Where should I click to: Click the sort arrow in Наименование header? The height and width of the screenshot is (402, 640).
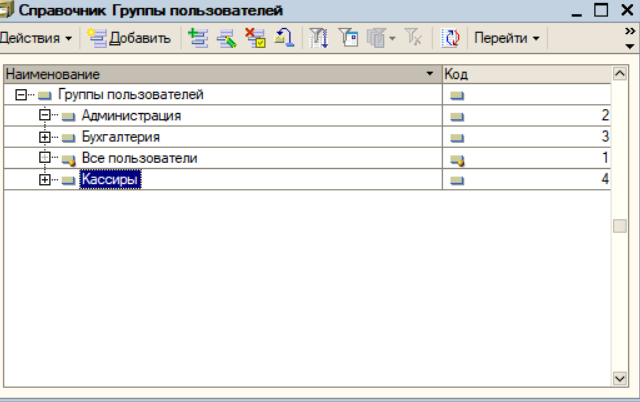(x=429, y=74)
